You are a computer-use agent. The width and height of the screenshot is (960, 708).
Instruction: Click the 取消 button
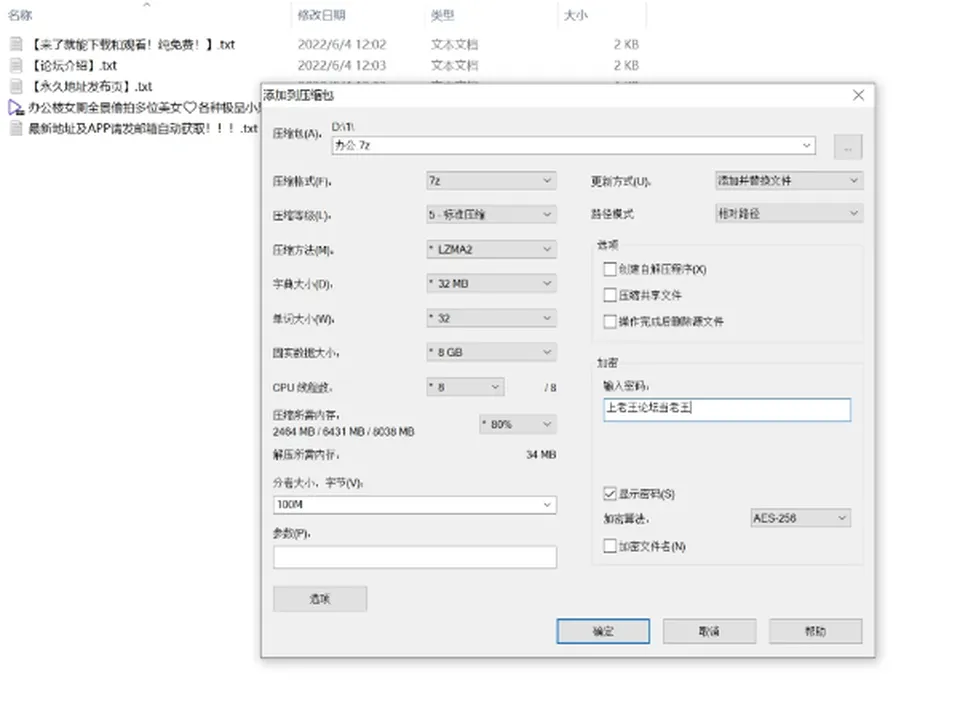click(x=709, y=631)
